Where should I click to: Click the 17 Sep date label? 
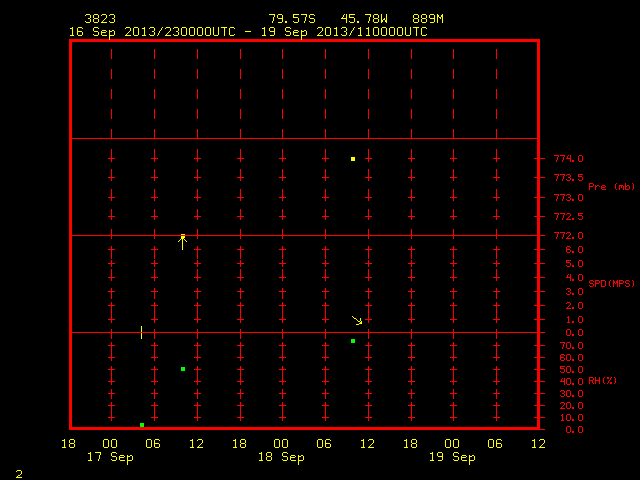coord(110,457)
